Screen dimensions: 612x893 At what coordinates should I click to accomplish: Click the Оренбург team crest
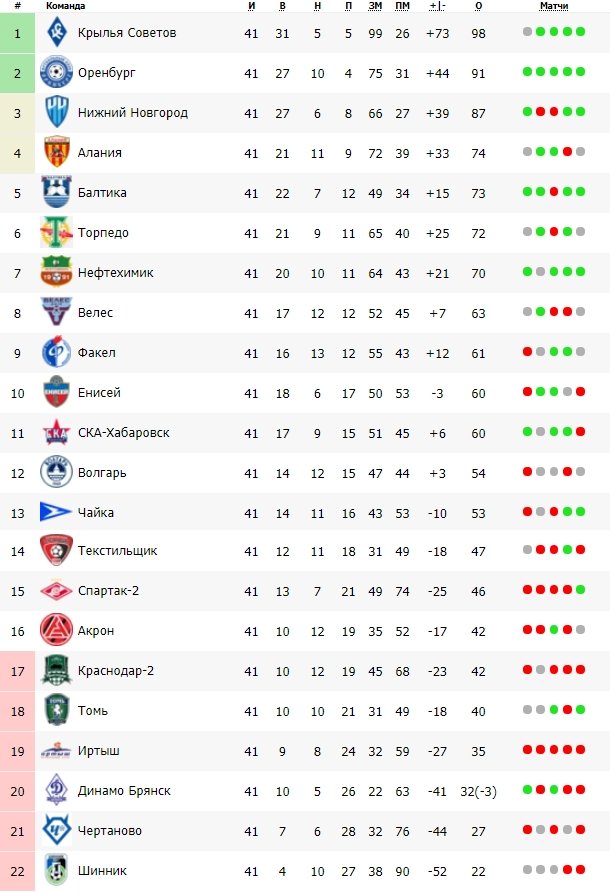[x=56, y=73]
